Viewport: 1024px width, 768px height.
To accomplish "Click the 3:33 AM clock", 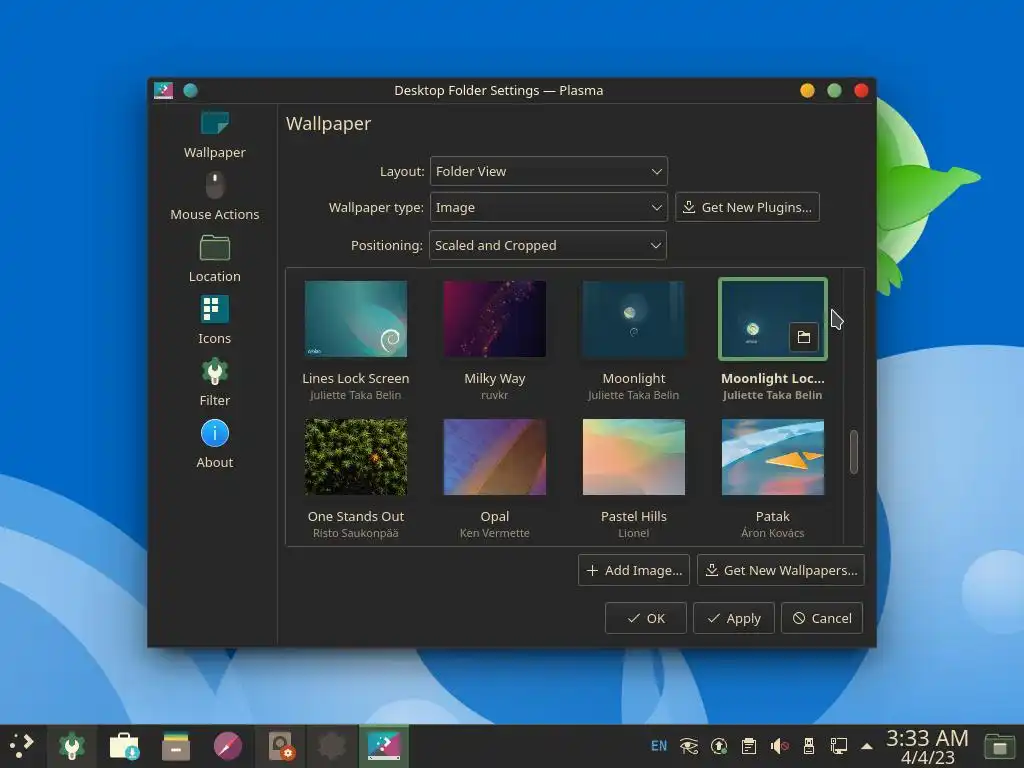I will [x=927, y=738].
